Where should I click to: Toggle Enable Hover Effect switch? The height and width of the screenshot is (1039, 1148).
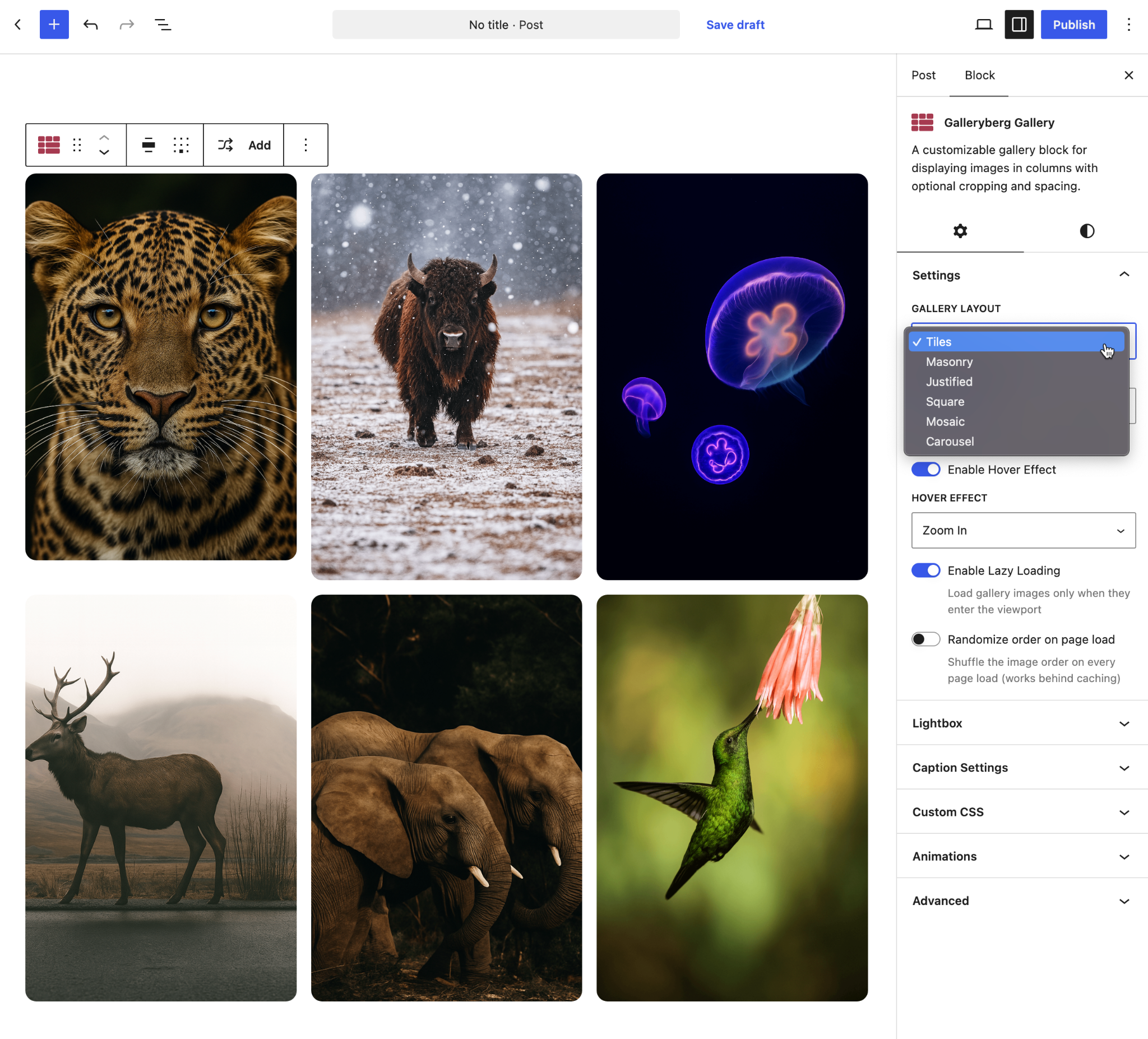click(925, 469)
